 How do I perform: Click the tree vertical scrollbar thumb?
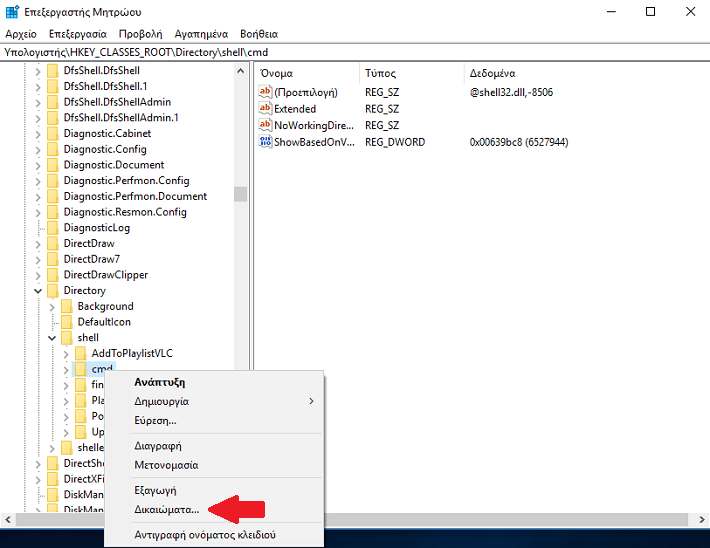tap(240, 194)
